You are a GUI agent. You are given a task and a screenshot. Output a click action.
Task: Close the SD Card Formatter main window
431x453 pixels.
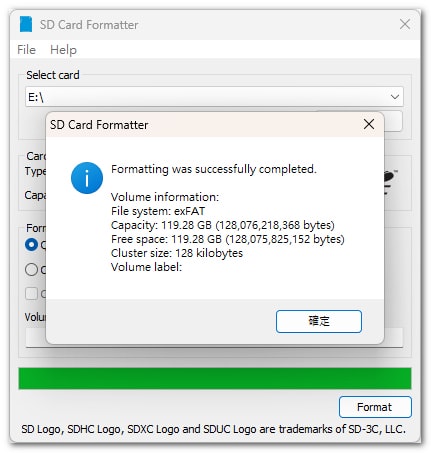pos(405,24)
